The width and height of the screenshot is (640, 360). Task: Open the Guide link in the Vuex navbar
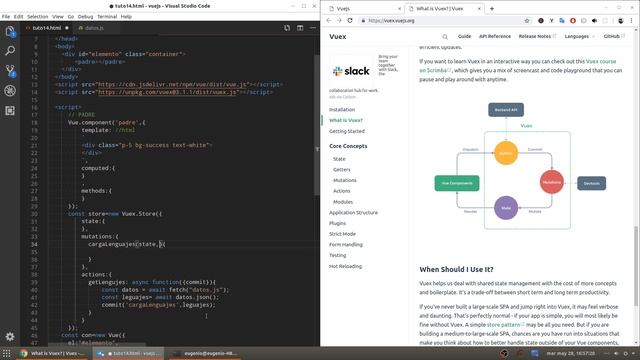coord(464,36)
